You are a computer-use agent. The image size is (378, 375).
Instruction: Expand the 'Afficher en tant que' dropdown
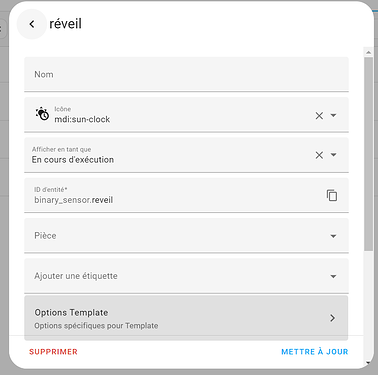333,155
